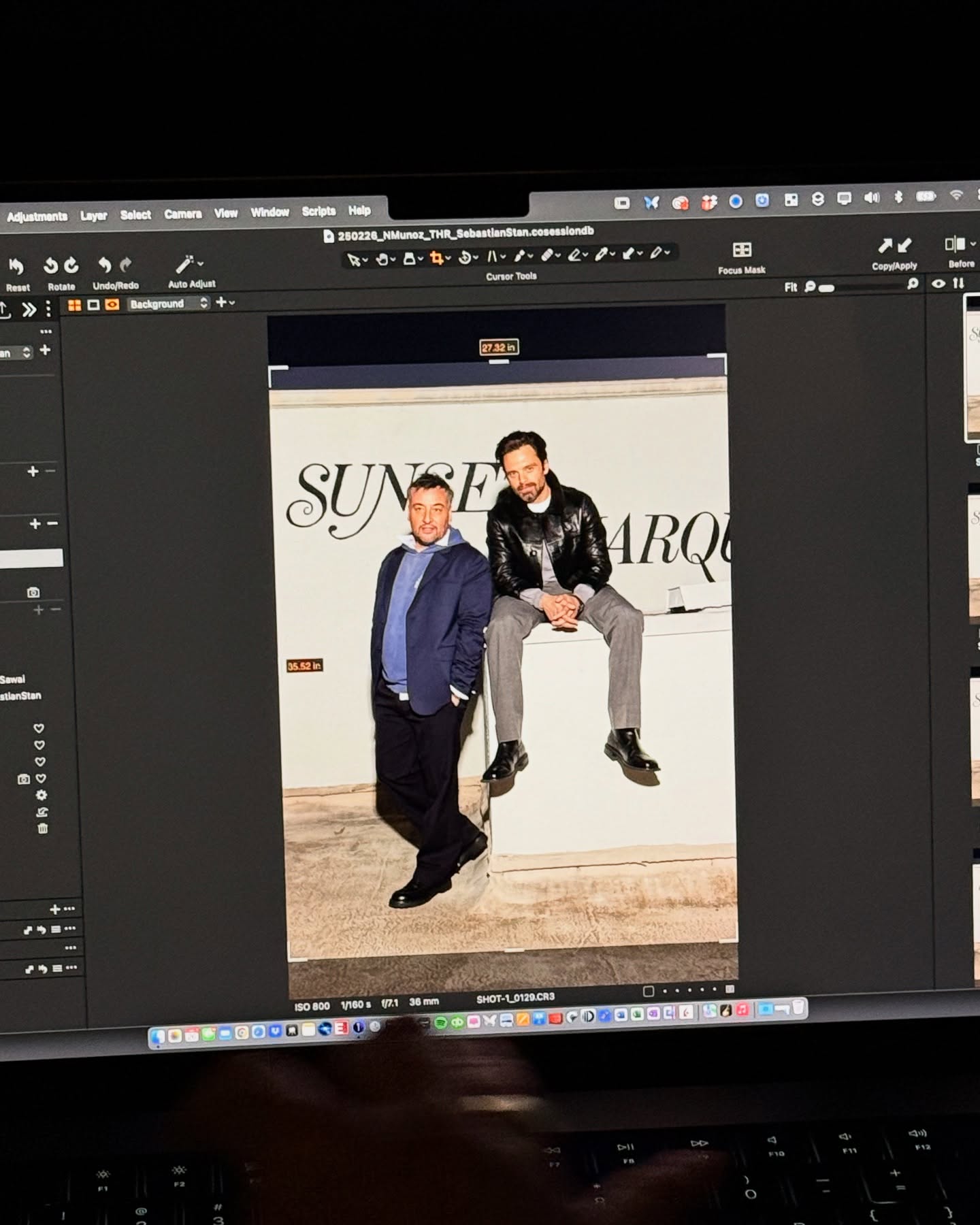This screenshot has height=1225, width=980.
Task: Select the Pan hand cursor tool
Action: 382,259
